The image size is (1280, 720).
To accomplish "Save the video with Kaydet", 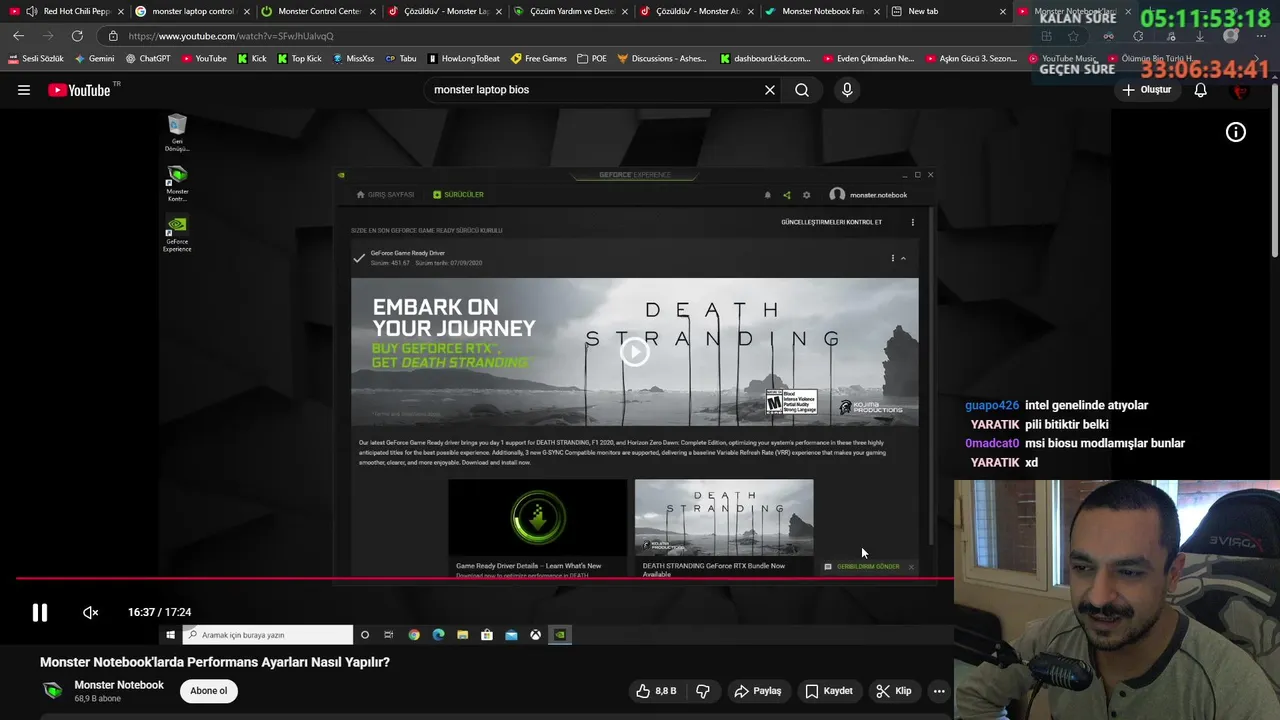I will click(829, 691).
